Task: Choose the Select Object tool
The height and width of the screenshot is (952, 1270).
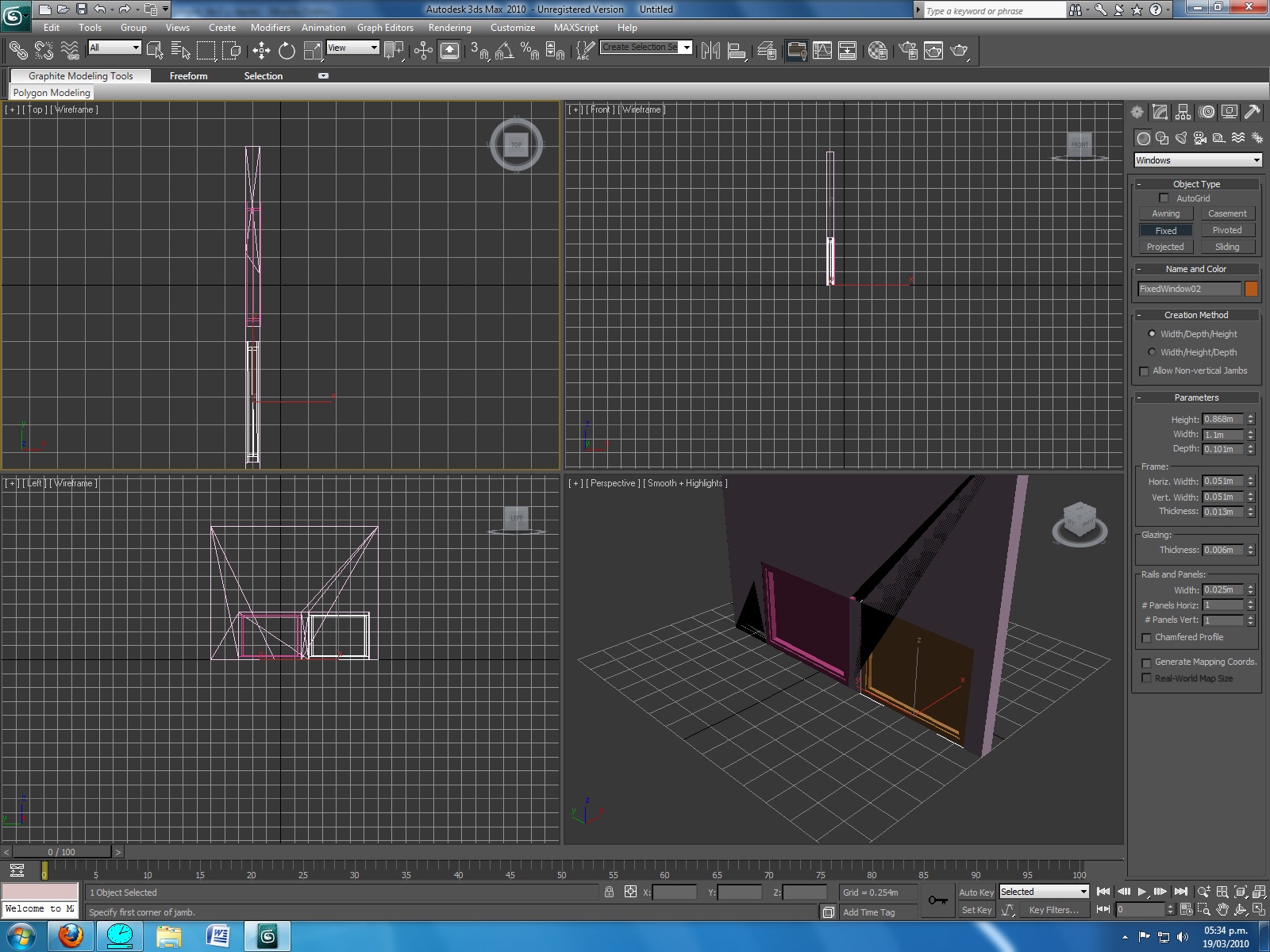Action: pos(155,51)
